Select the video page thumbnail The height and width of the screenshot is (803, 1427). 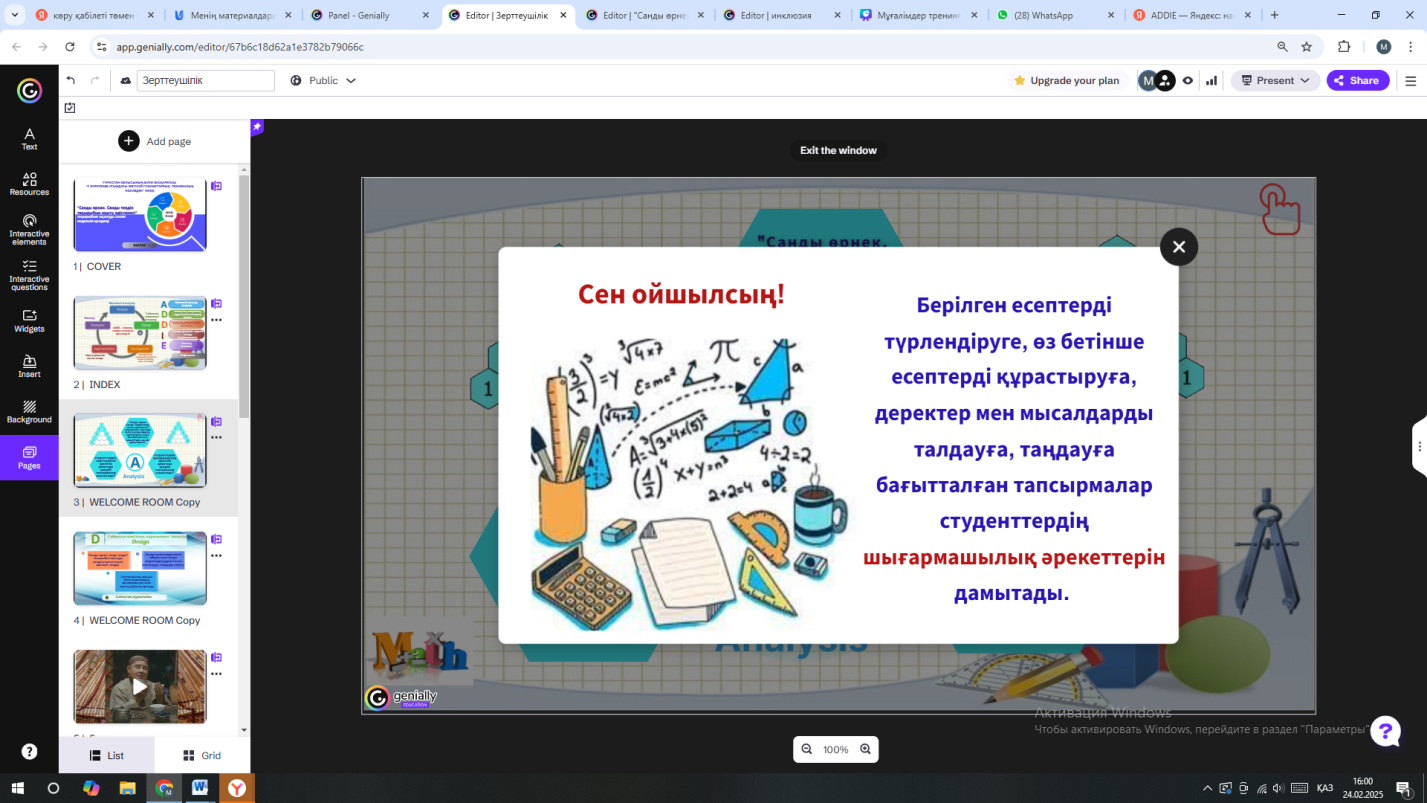[x=140, y=687]
